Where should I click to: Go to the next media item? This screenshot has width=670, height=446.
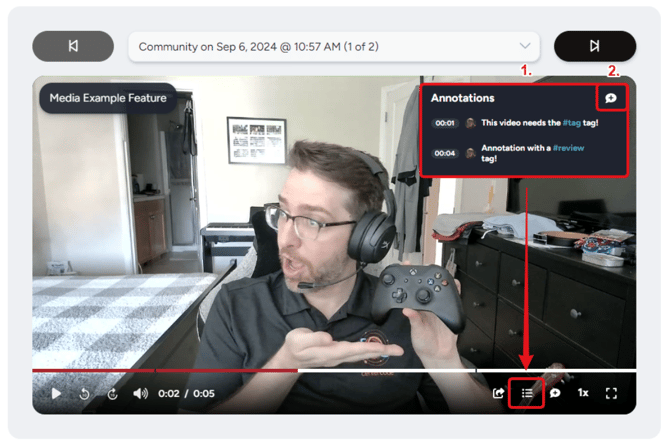(x=594, y=46)
